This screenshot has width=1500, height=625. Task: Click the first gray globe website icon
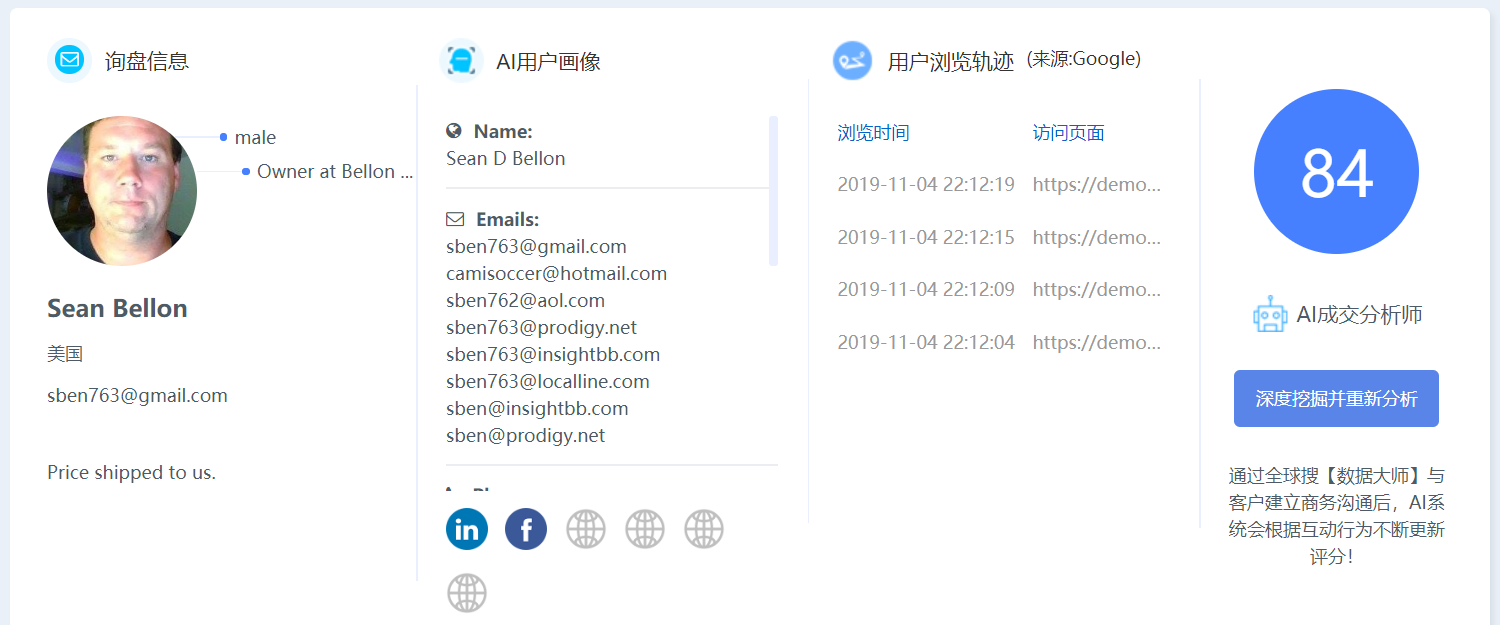(x=585, y=528)
